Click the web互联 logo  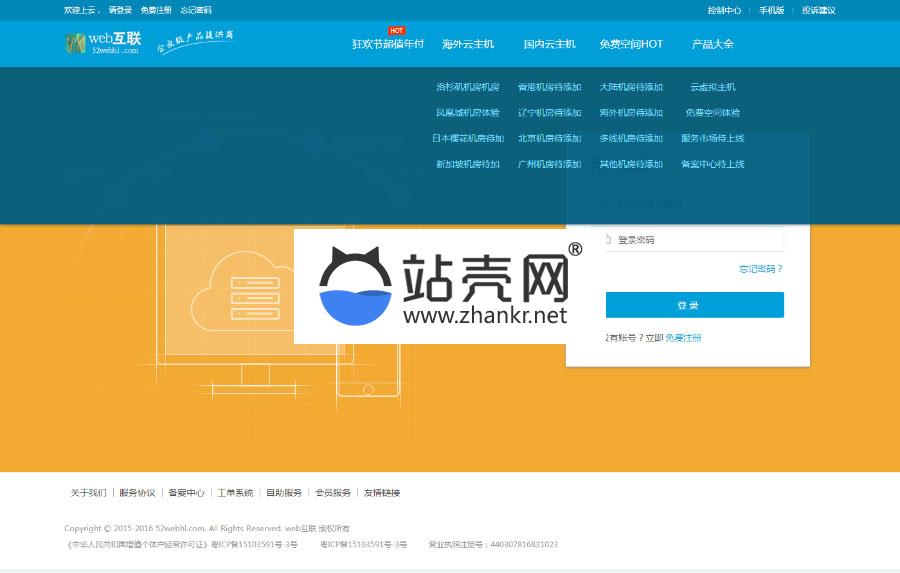pyautogui.click(x=103, y=43)
